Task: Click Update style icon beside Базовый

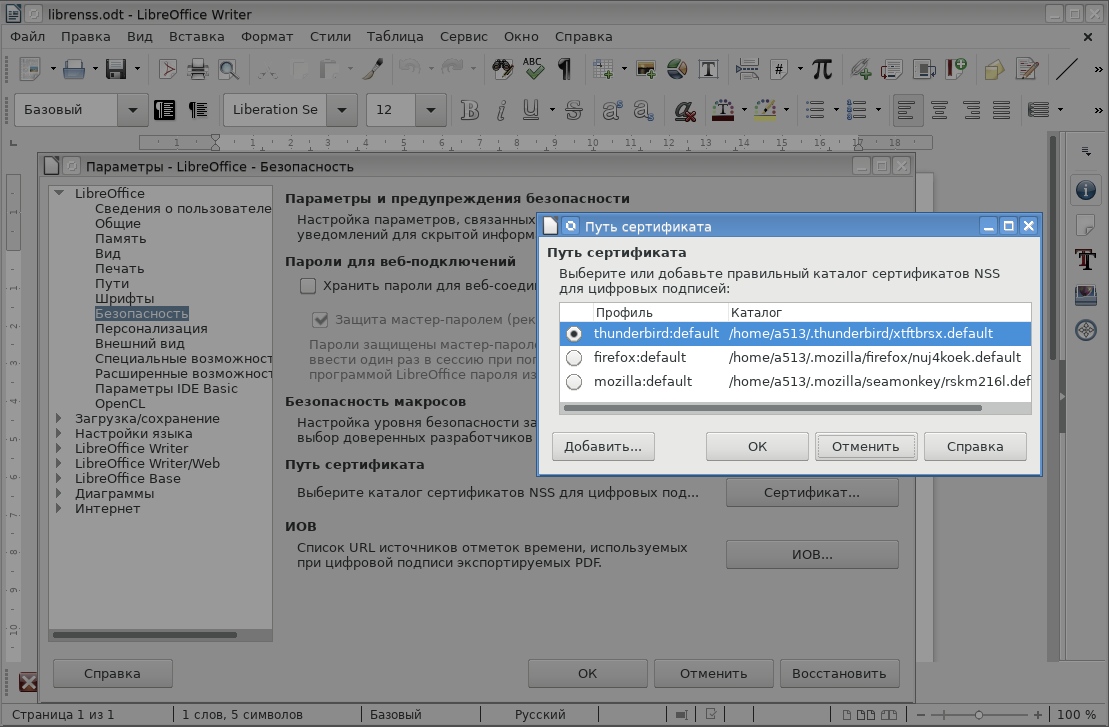Action: click(x=165, y=110)
